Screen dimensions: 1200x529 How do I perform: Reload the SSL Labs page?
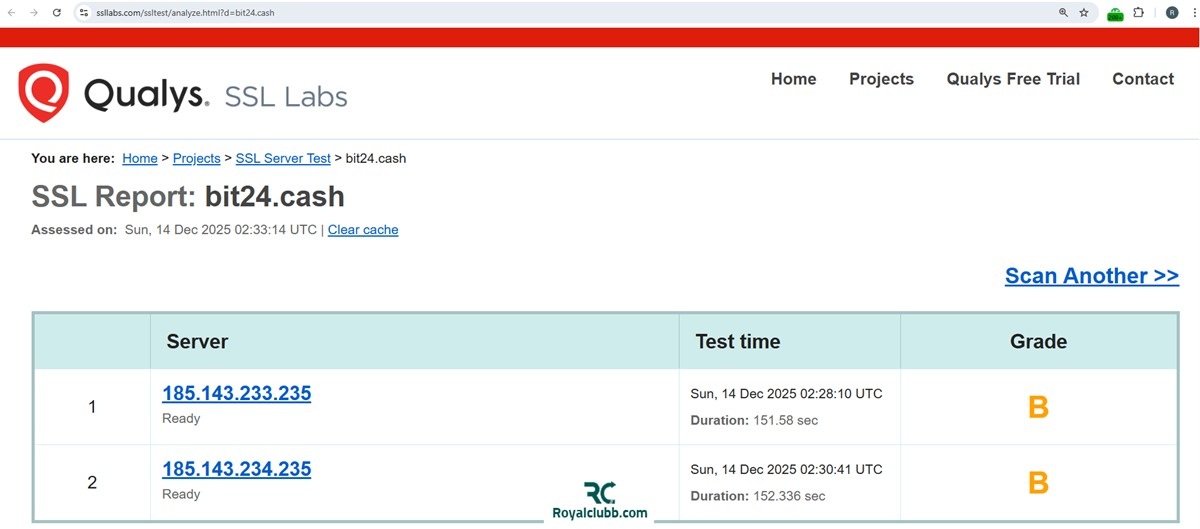click(56, 13)
